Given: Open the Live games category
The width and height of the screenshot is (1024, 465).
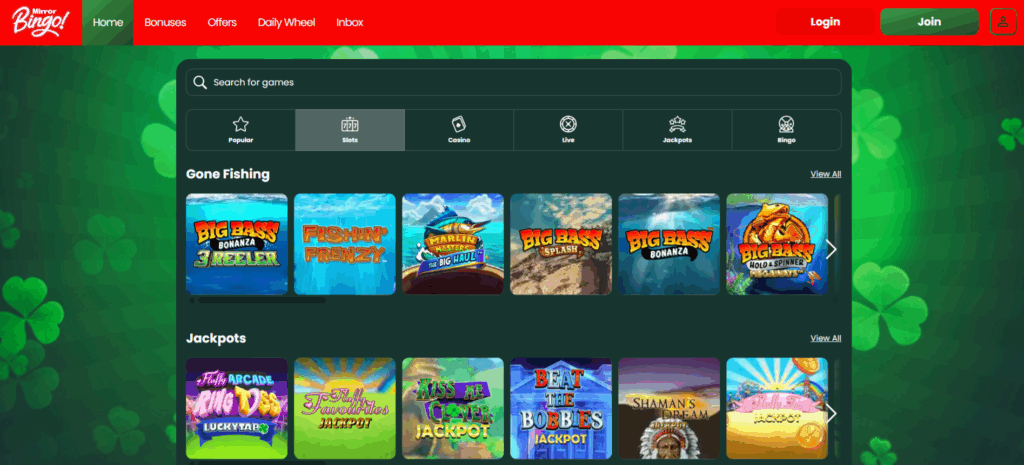Looking at the screenshot, I should (x=568, y=130).
